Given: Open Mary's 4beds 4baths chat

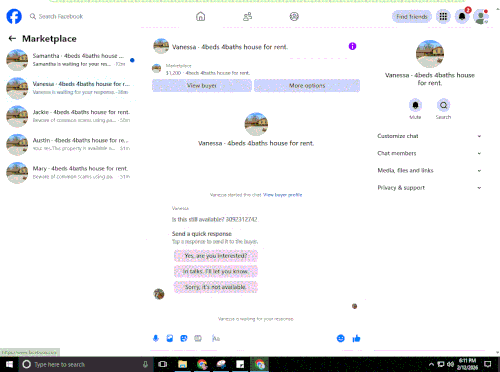Looking at the screenshot, I should click(70, 173).
